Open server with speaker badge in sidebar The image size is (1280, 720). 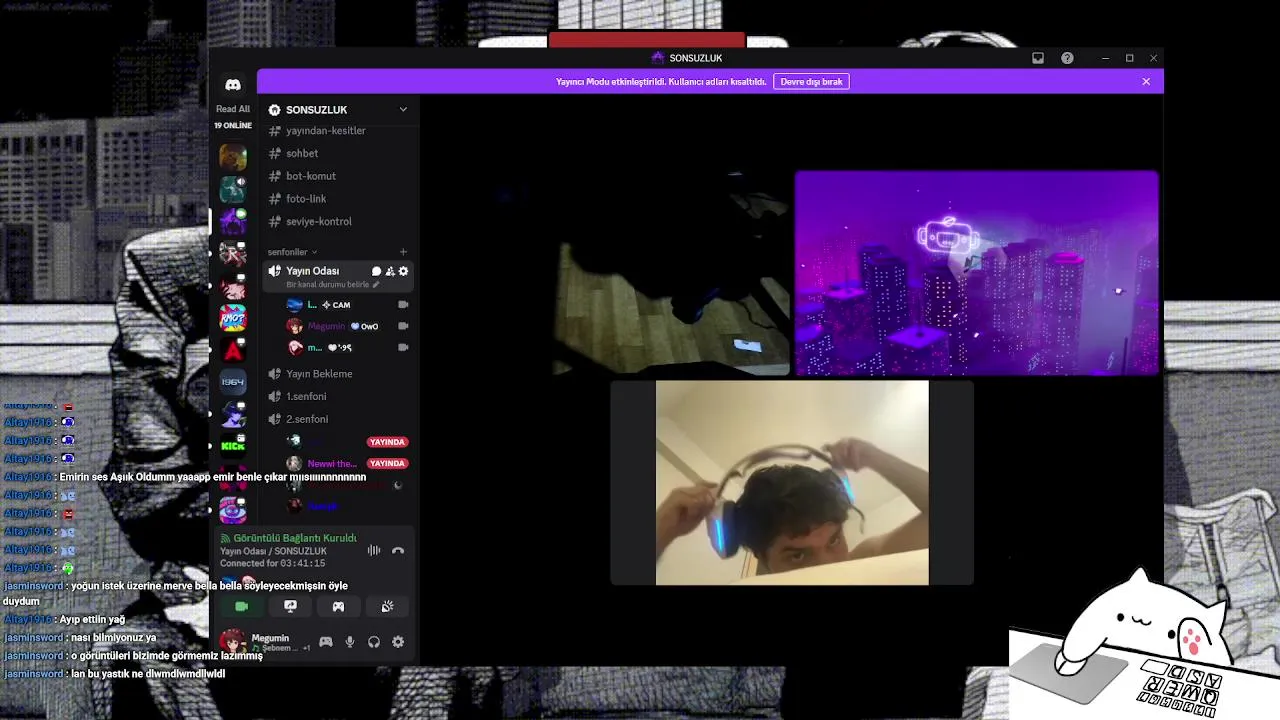tap(233, 189)
